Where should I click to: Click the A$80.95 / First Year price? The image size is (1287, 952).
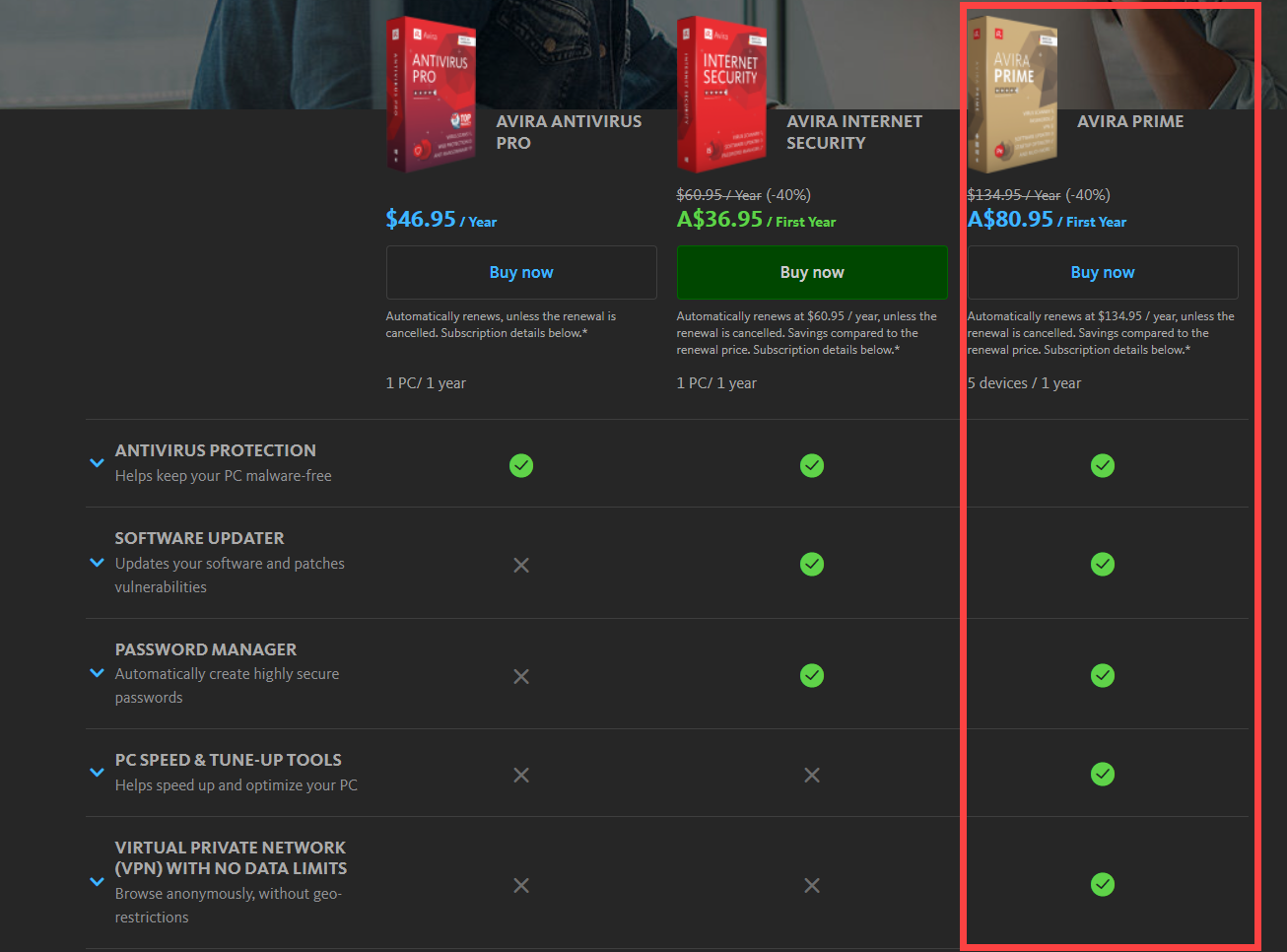[1047, 219]
